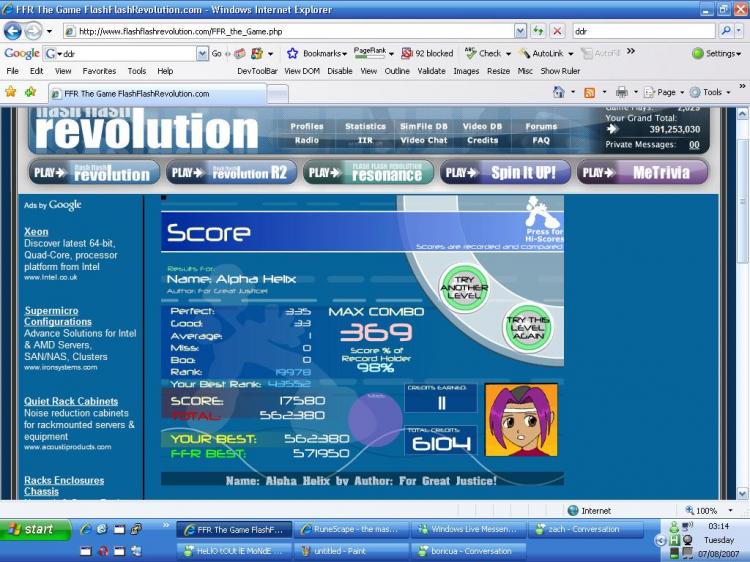Click the page vertical scrollbar down arrow
This screenshot has width=750, height=562.
[742, 493]
